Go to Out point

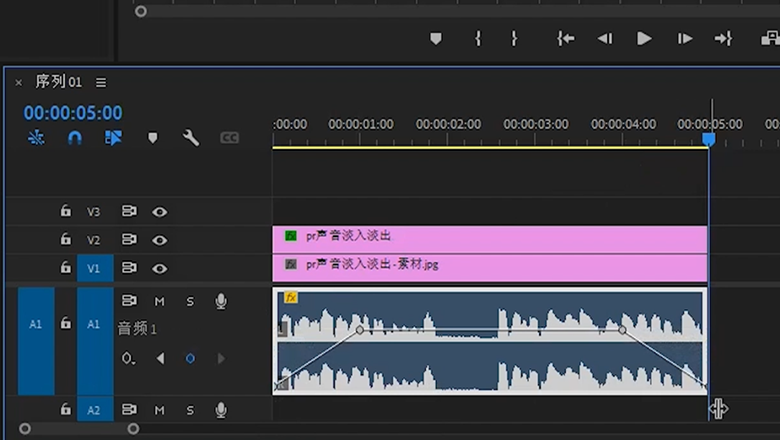click(x=723, y=38)
